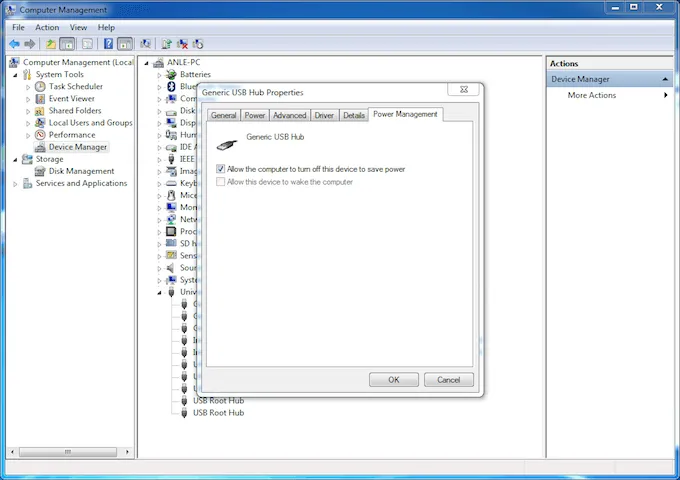Screen dimensions: 680x480
Task: Expand the Batteries device category
Action: click(159, 75)
